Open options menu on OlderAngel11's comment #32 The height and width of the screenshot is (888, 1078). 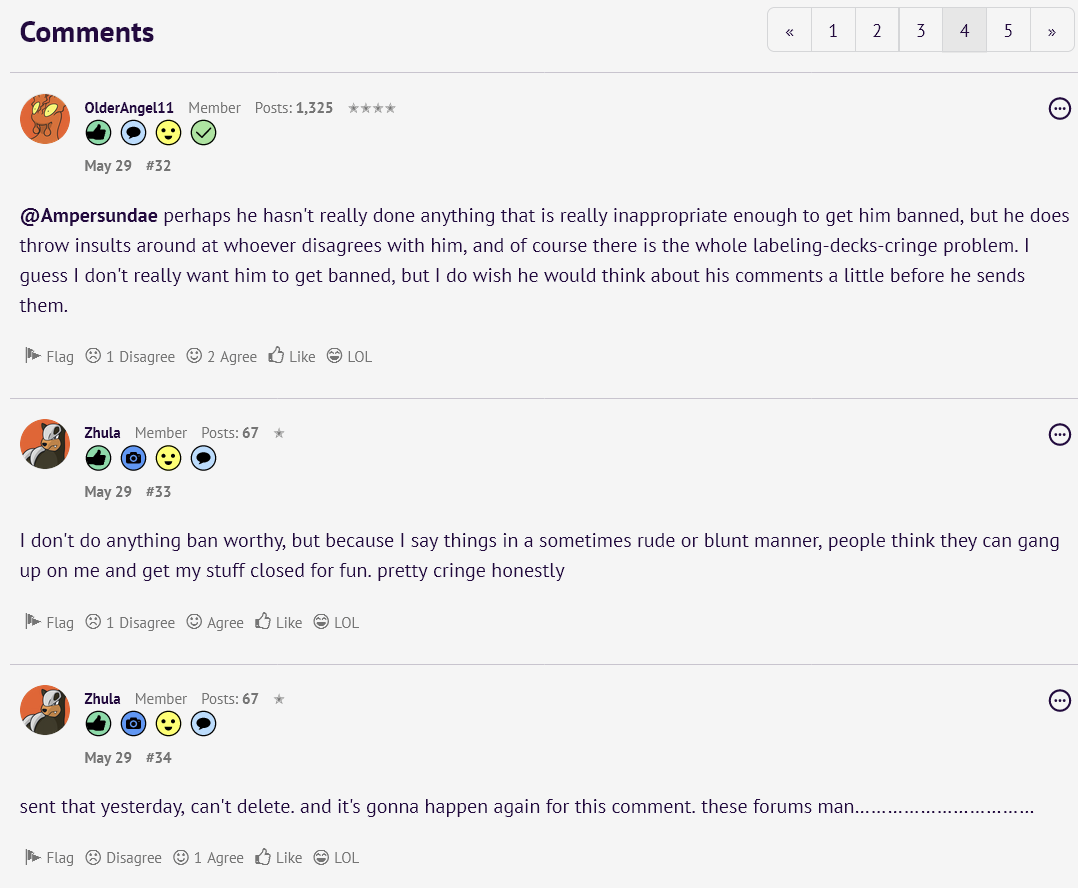[x=1060, y=109]
